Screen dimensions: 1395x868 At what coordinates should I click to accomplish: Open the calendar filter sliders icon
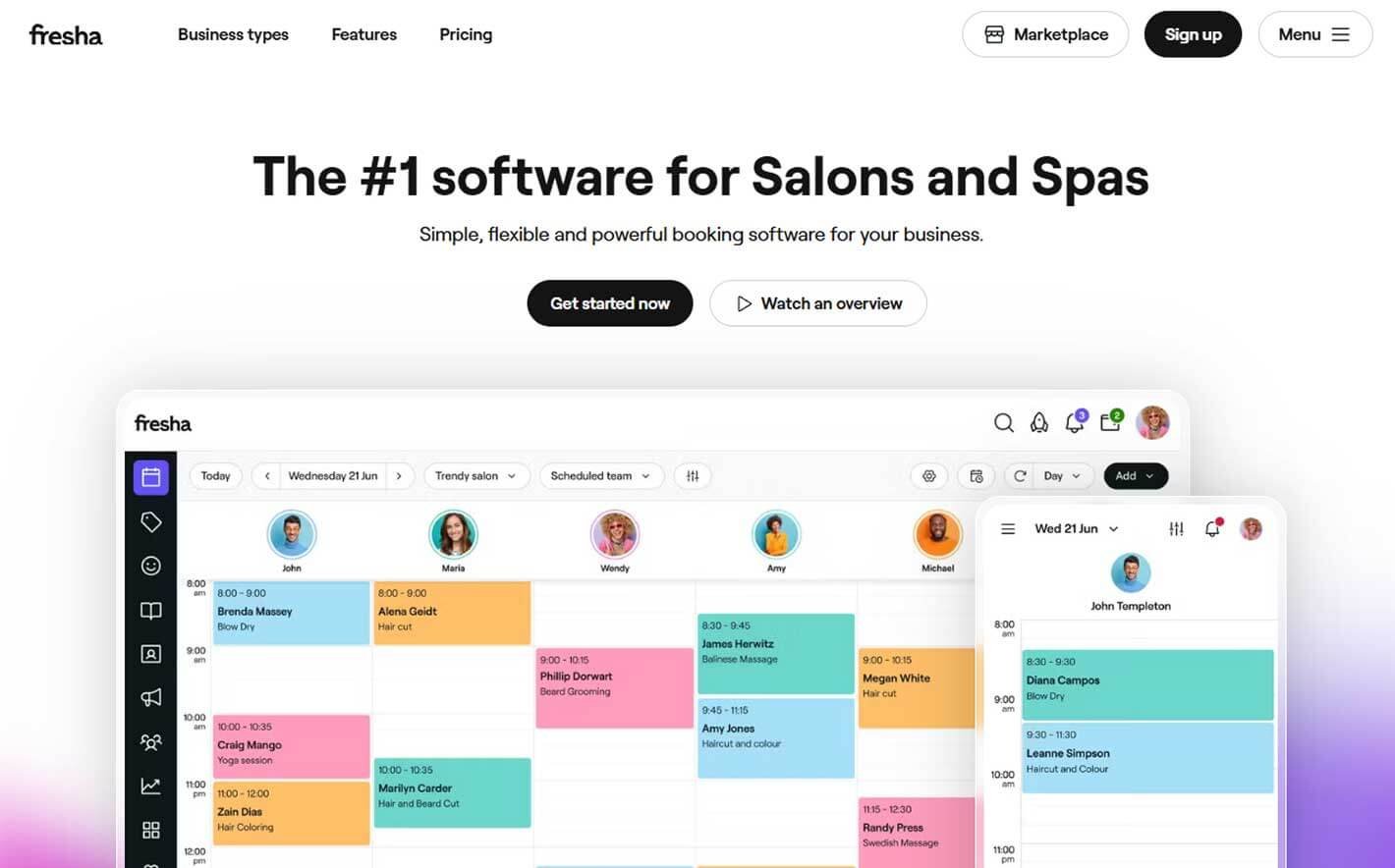[x=693, y=476]
